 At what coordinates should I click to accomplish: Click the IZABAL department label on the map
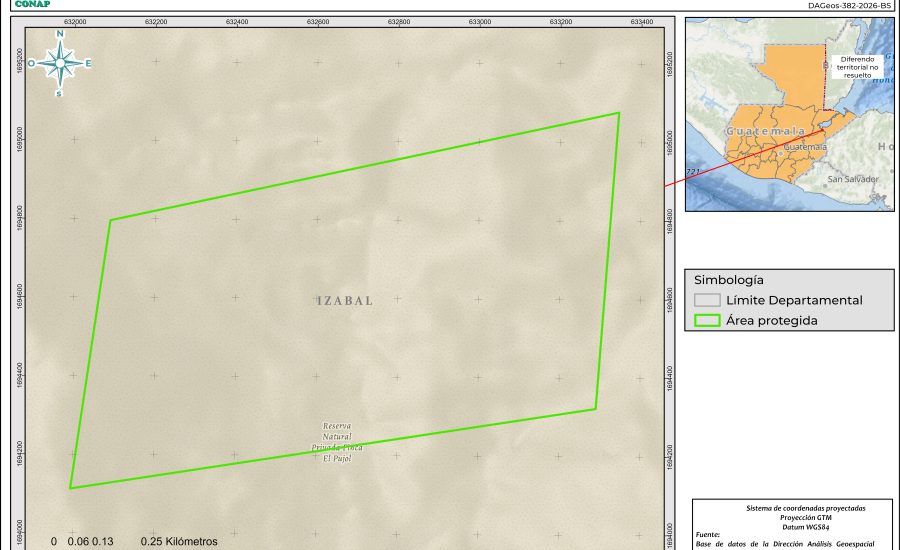point(342,301)
